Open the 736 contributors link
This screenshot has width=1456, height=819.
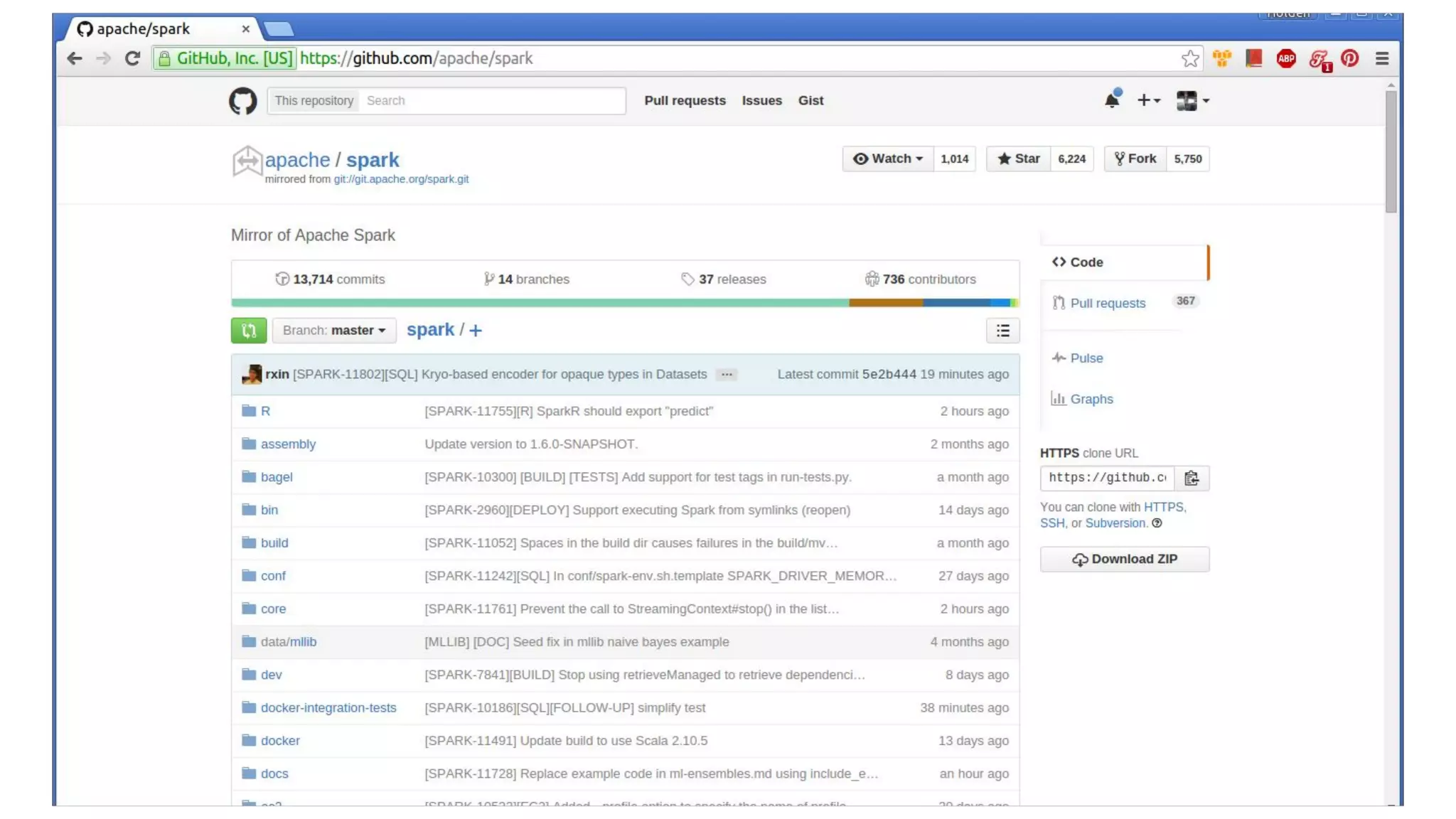[x=920, y=279]
